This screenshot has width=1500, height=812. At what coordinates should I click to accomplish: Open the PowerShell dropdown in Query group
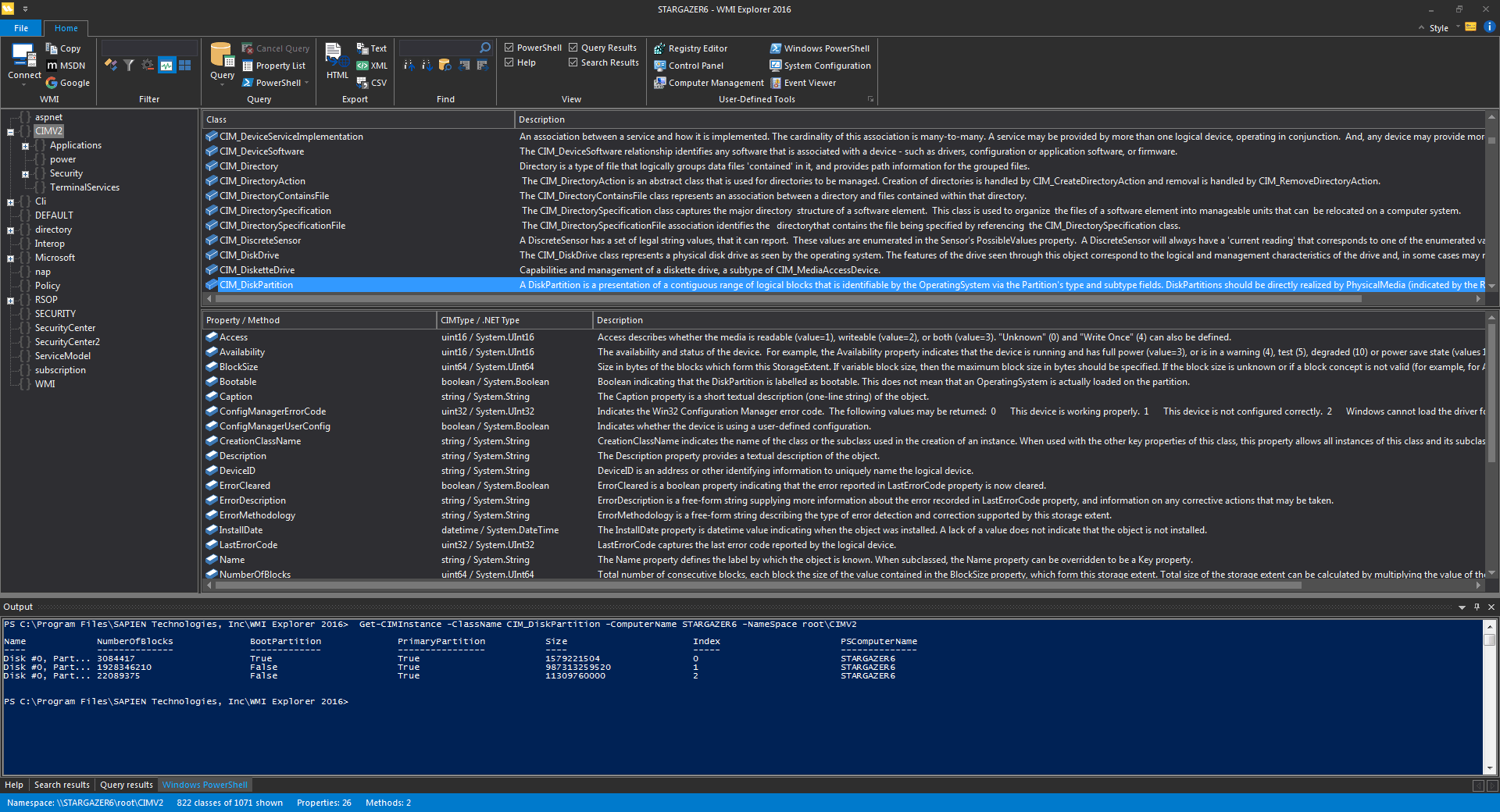304,82
